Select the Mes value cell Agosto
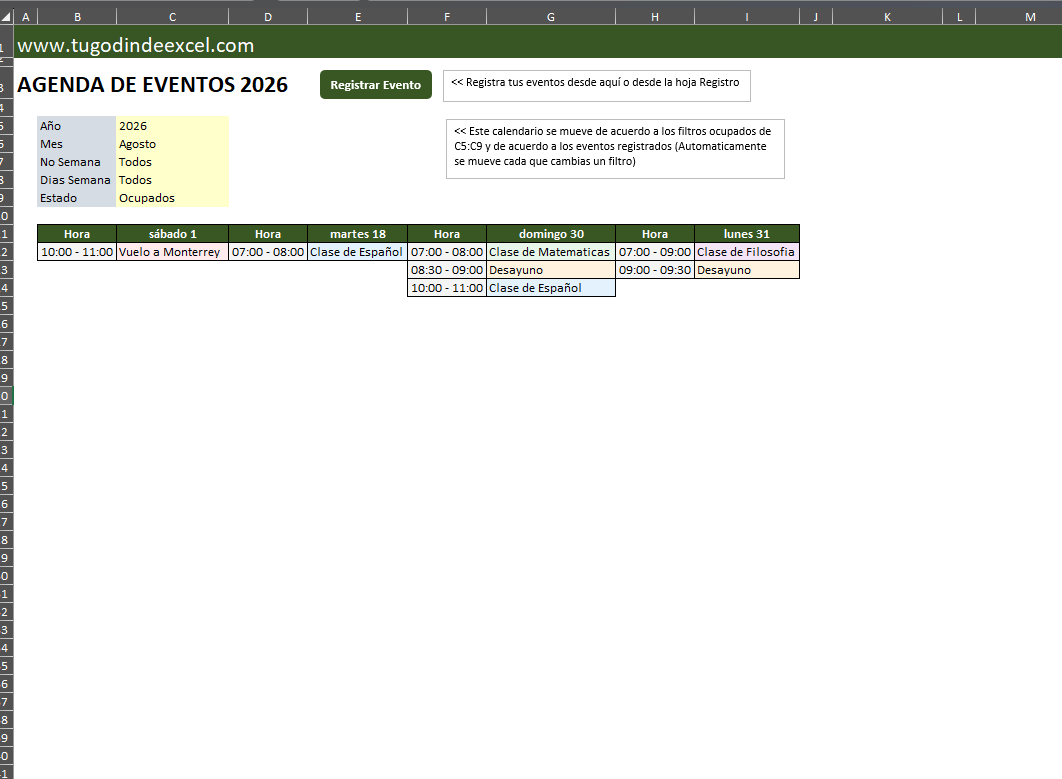Viewport: 1062px width, 779px height. [173, 144]
